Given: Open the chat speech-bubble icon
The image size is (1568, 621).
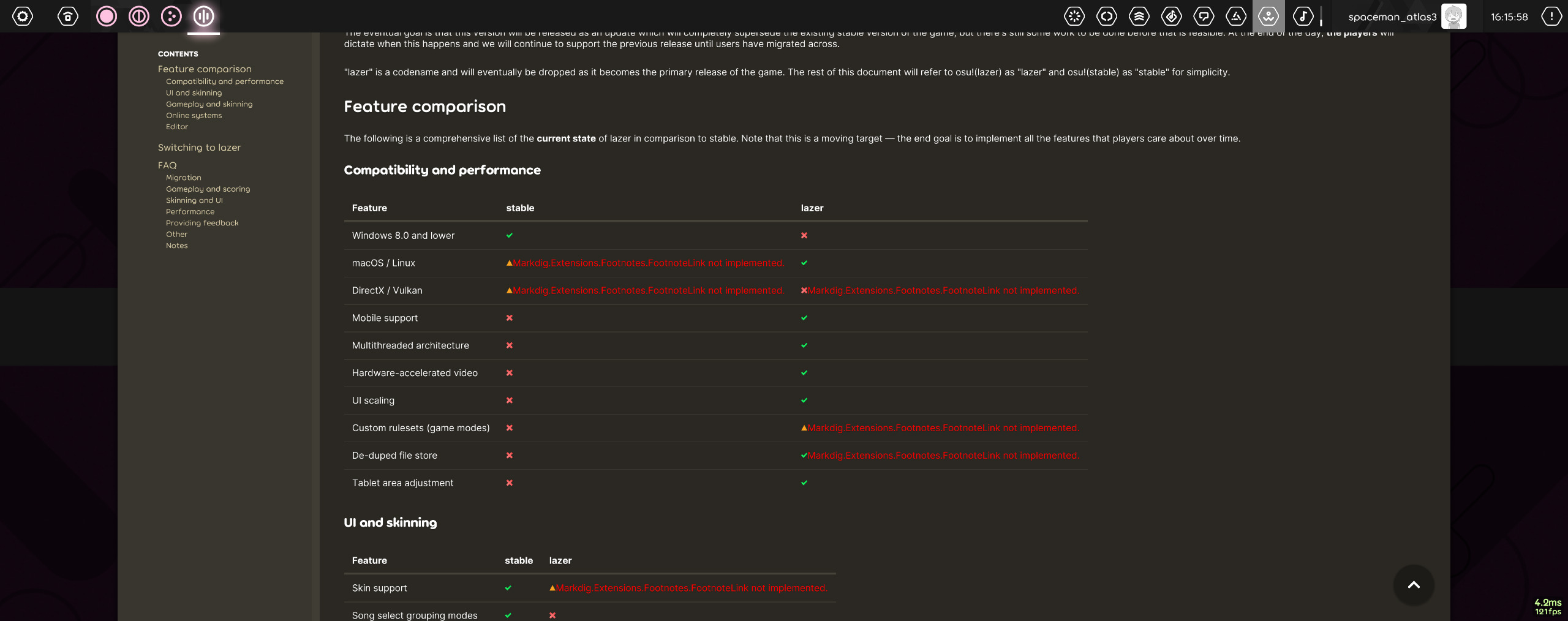Looking at the screenshot, I should coord(1204,16).
